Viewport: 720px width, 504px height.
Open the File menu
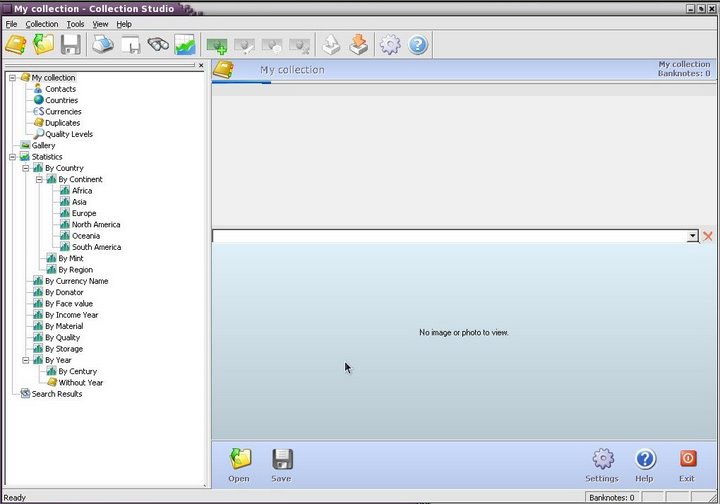point(11,24)
